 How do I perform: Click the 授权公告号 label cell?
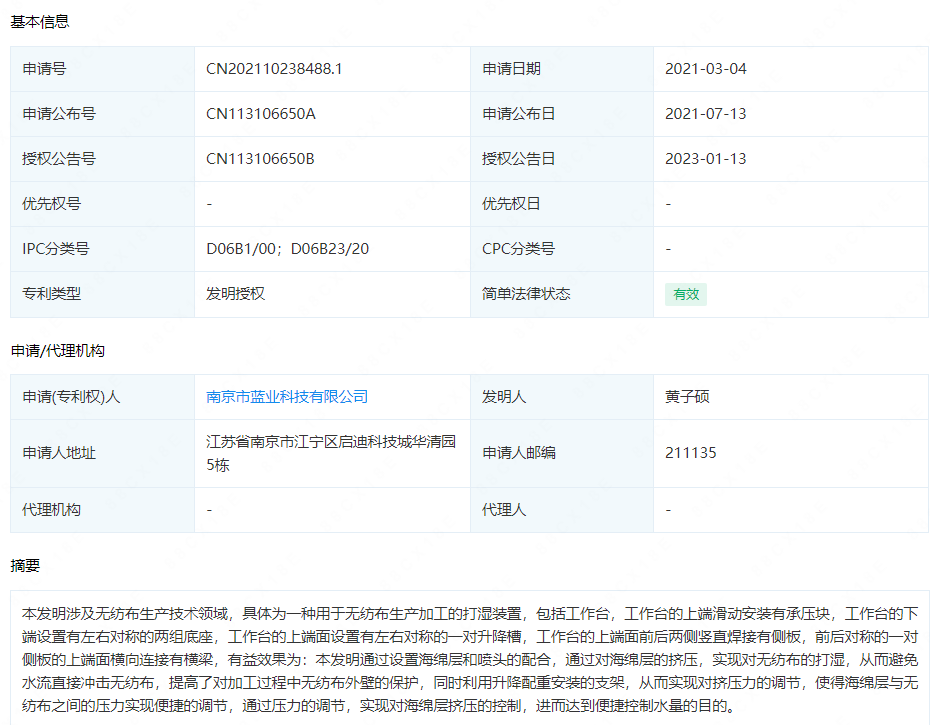coord(102,159)
